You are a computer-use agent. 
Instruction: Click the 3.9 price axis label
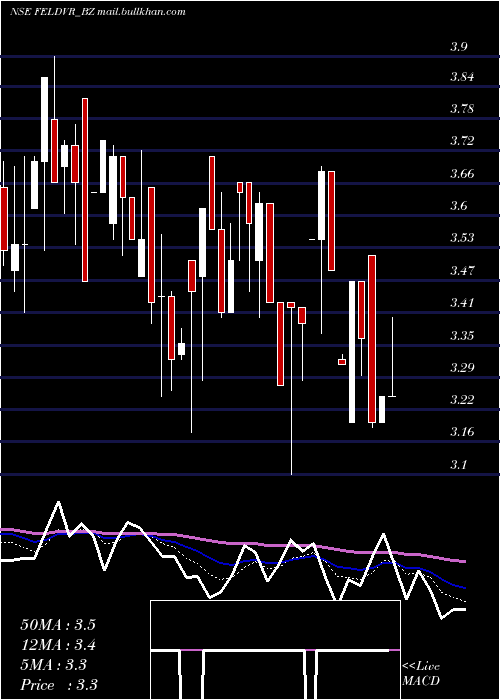pyautogui.click(x=459, y=47)
